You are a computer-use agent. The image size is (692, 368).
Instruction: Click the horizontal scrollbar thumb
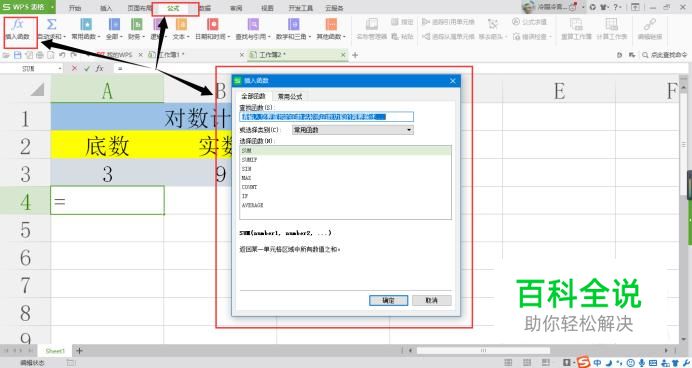click(483, 351)
